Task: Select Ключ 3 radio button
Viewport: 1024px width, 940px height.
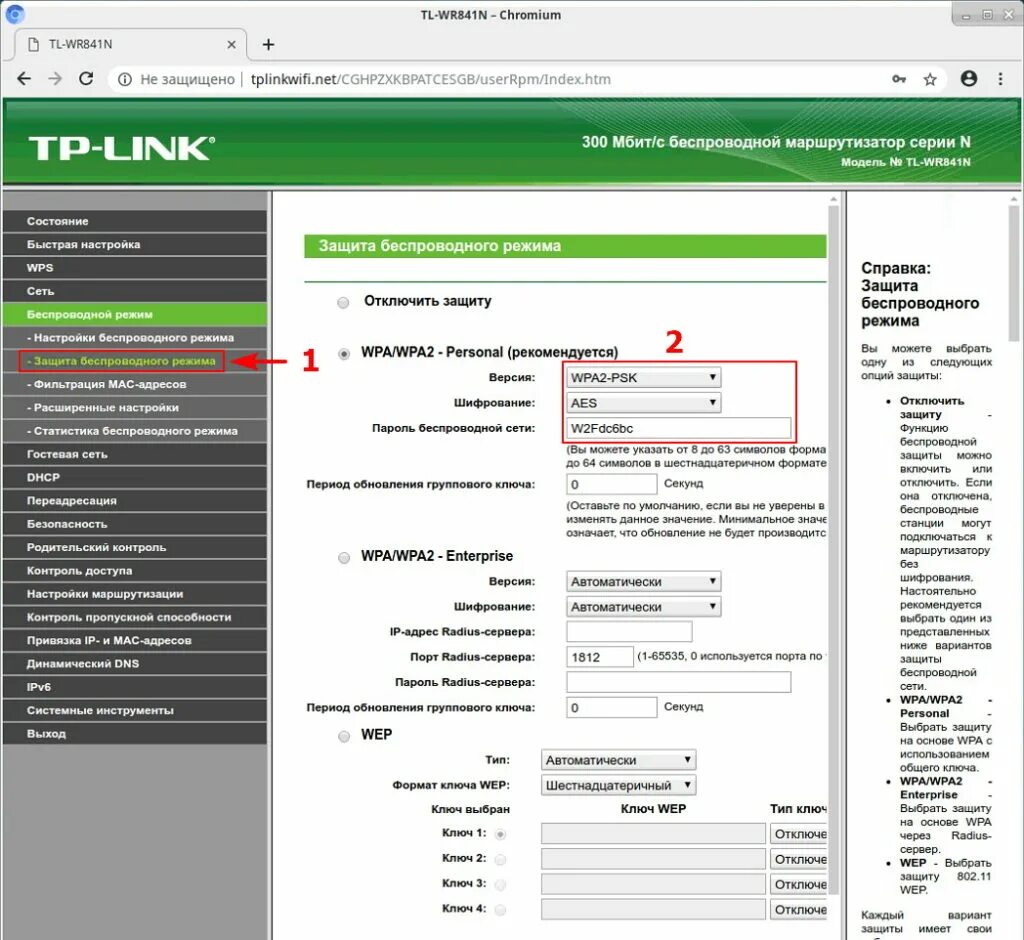Action: (500, 884)
